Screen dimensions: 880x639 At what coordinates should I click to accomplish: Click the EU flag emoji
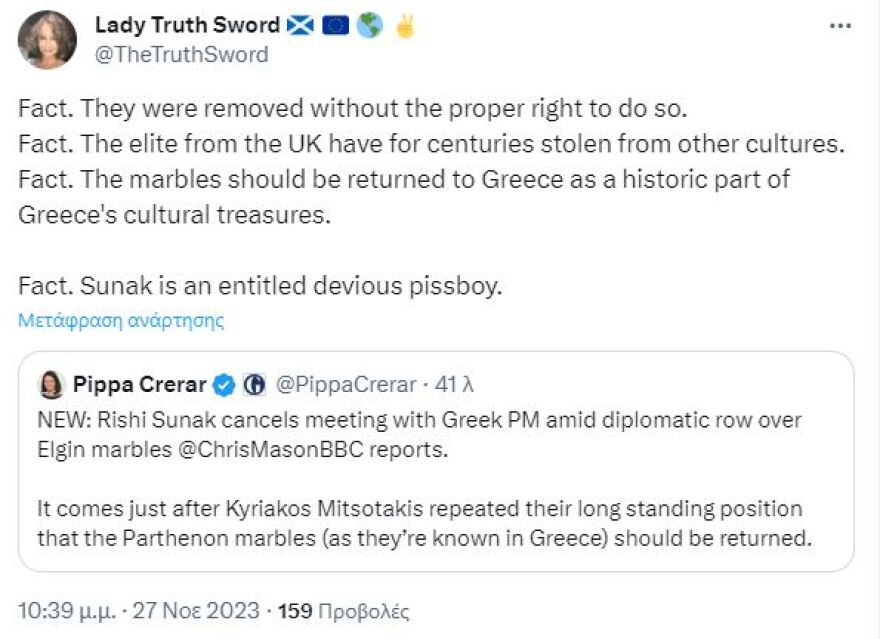[x=335, y=25]
